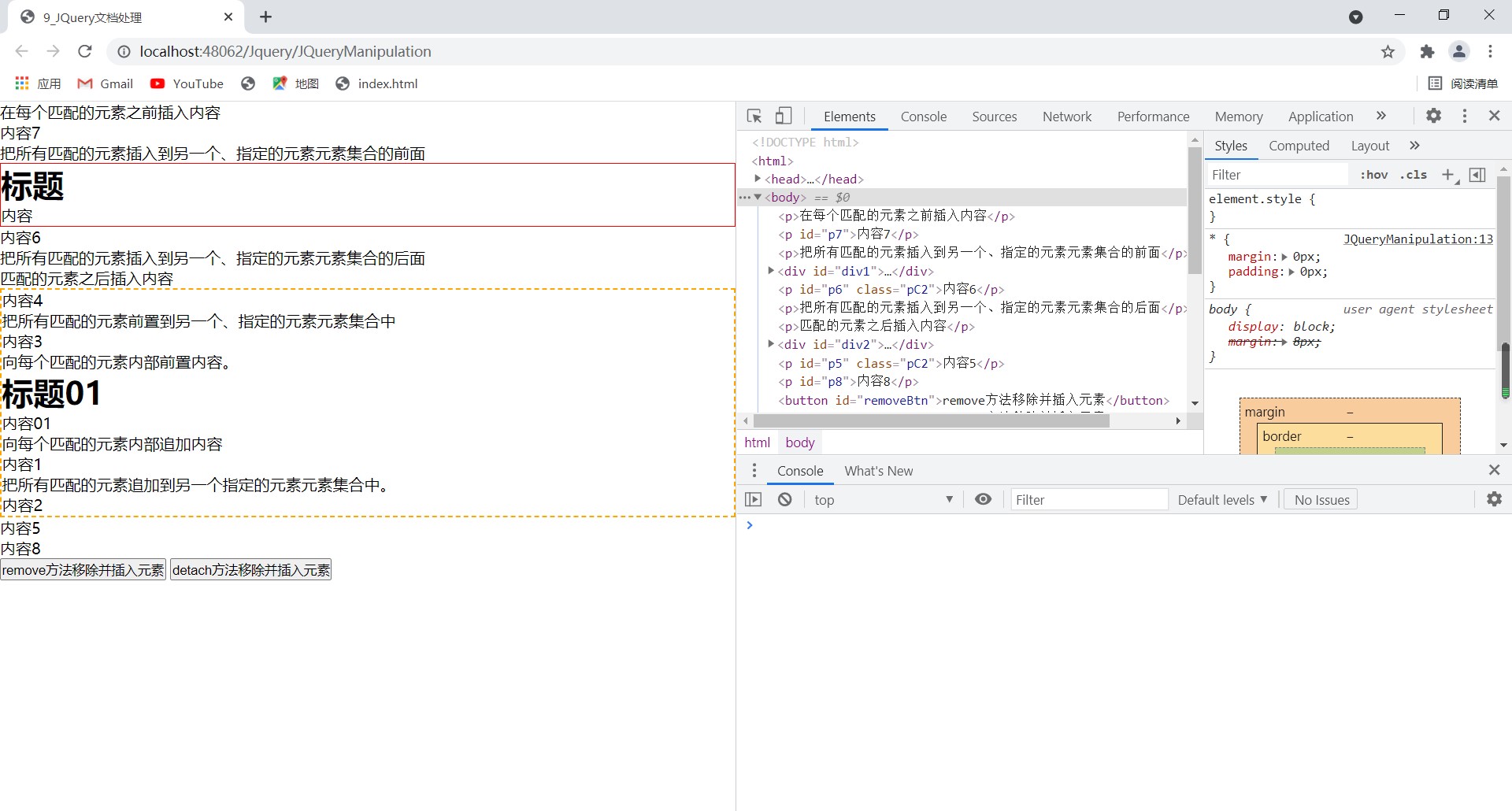Viewport: 1512px width, 811px height.
Task: Collapse the body element node
Action: 758,197
